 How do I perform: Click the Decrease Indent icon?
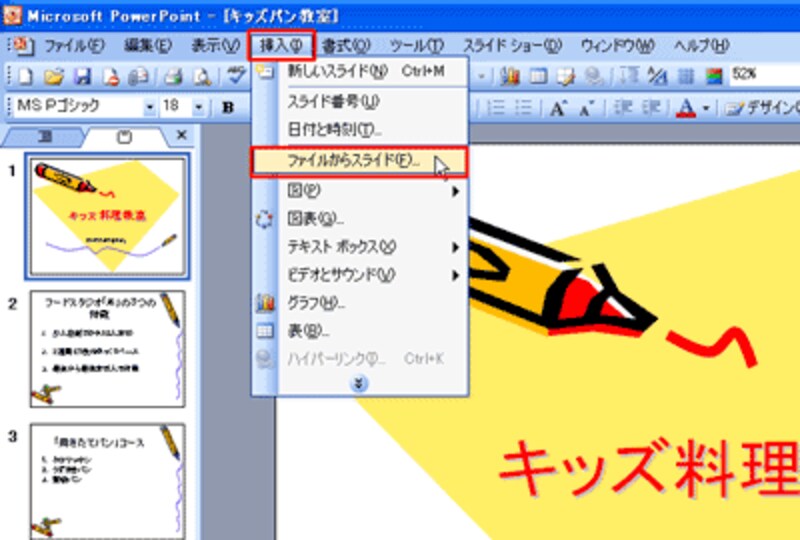tap(622, 108)
